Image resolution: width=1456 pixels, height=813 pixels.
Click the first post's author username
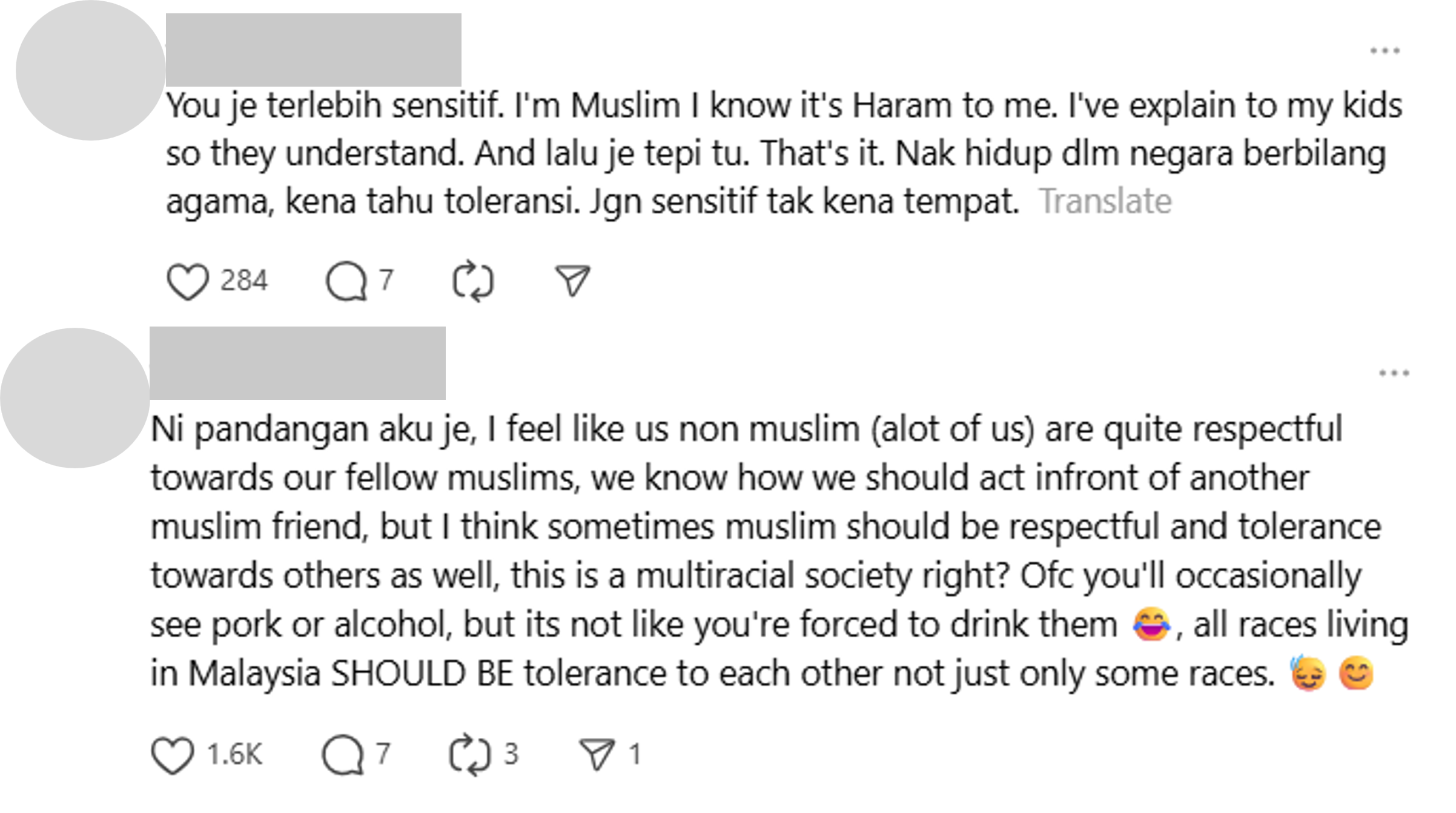(313, 50)
